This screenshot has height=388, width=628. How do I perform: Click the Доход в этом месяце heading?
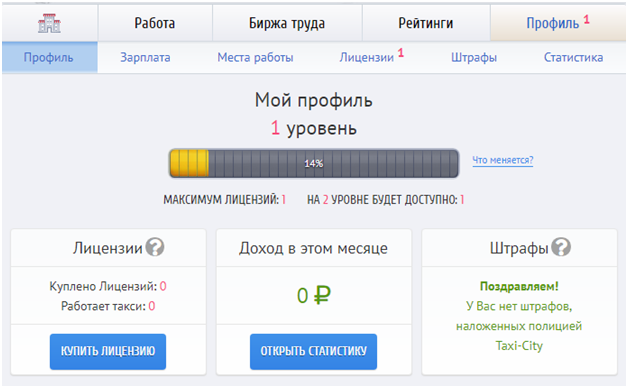(314, 248)
